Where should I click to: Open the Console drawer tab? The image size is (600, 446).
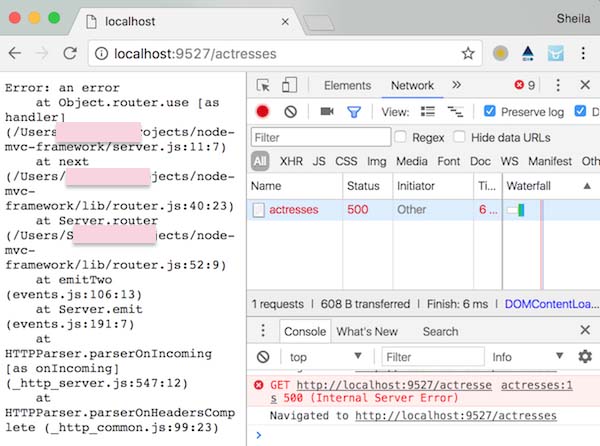point(305,331)
